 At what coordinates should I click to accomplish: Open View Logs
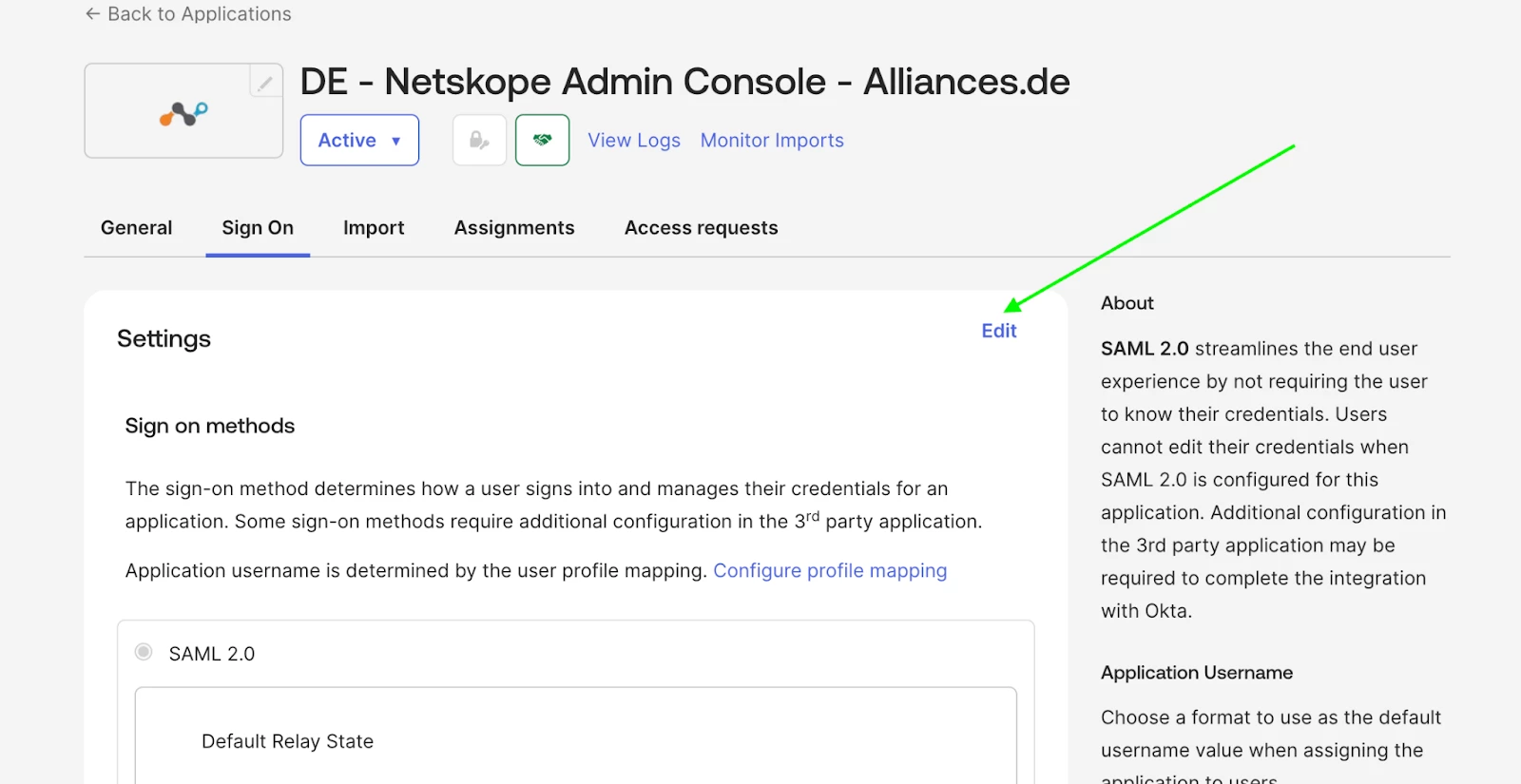(634, 140)
